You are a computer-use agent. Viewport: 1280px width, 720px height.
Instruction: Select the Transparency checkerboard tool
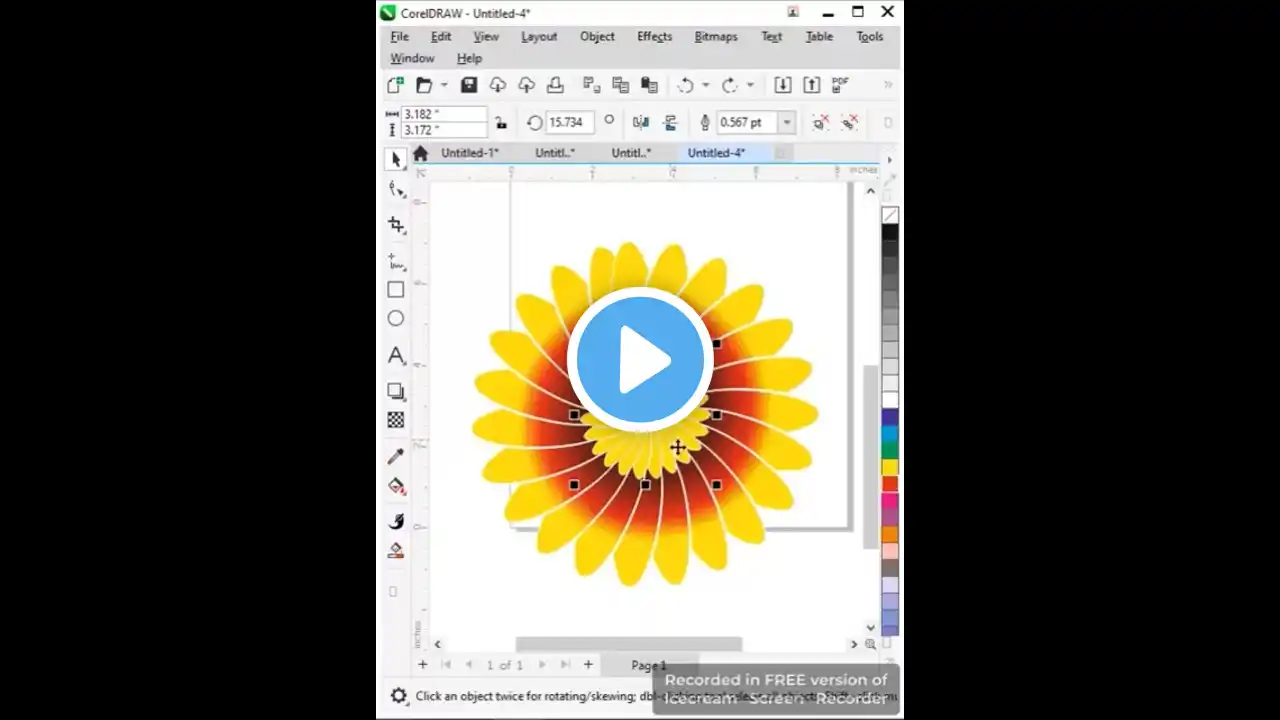[396, 421]
